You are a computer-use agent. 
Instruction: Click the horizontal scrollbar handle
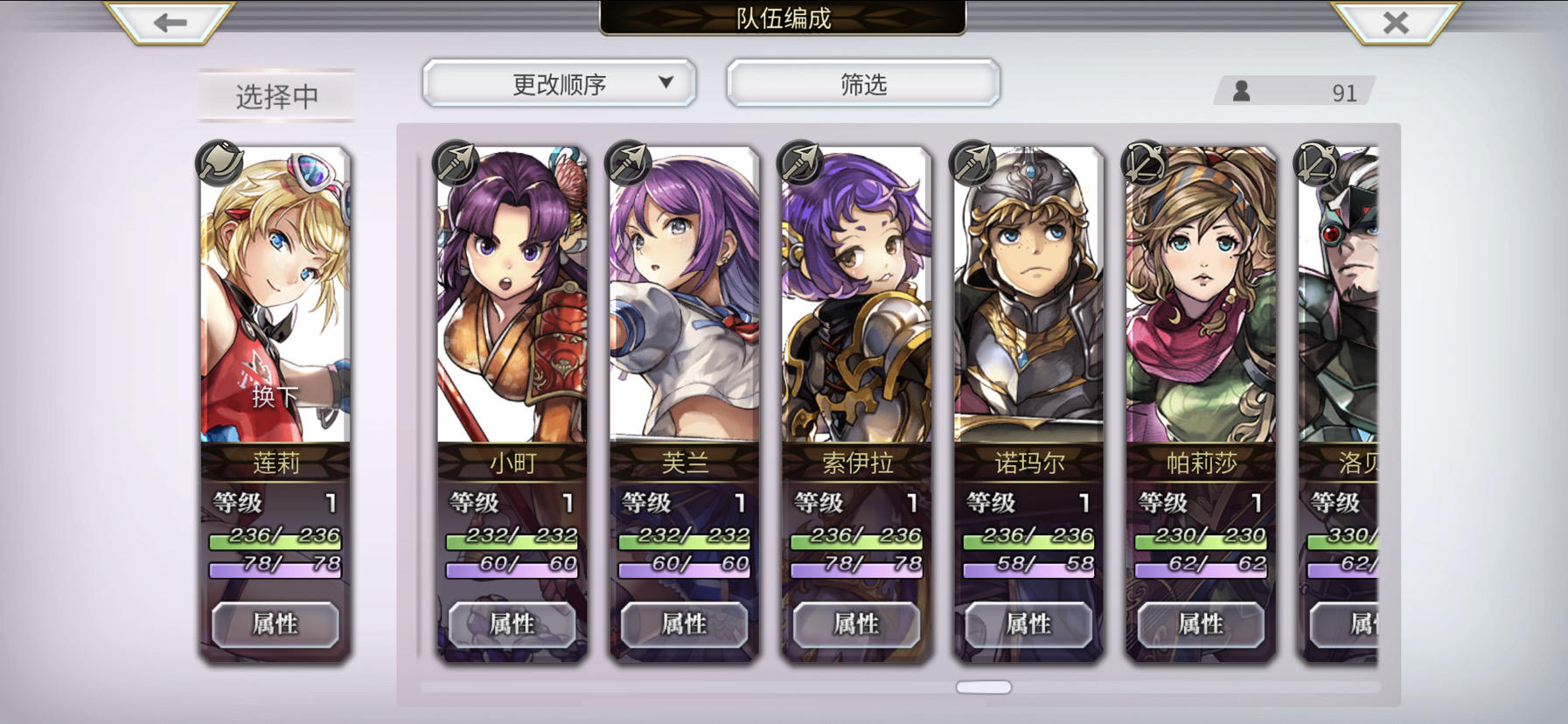[984, 687]
